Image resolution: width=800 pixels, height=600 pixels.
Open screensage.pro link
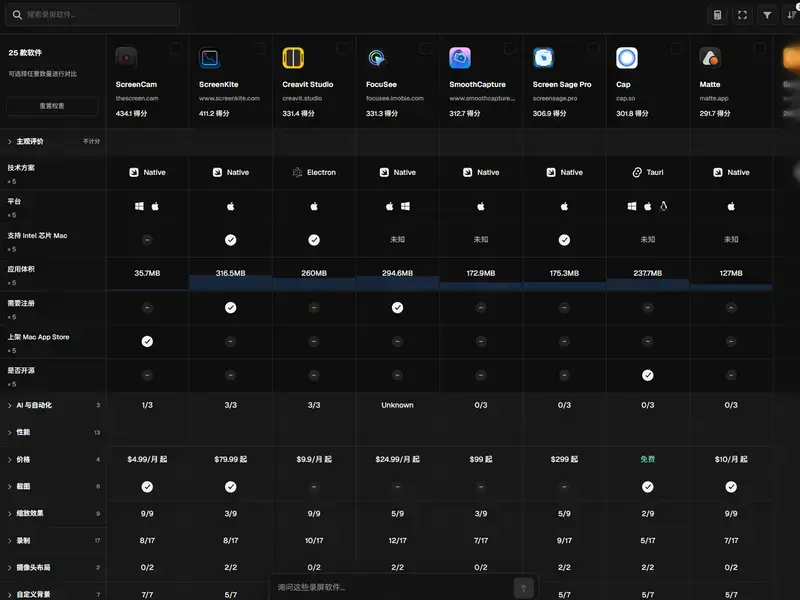click(555, 98)
